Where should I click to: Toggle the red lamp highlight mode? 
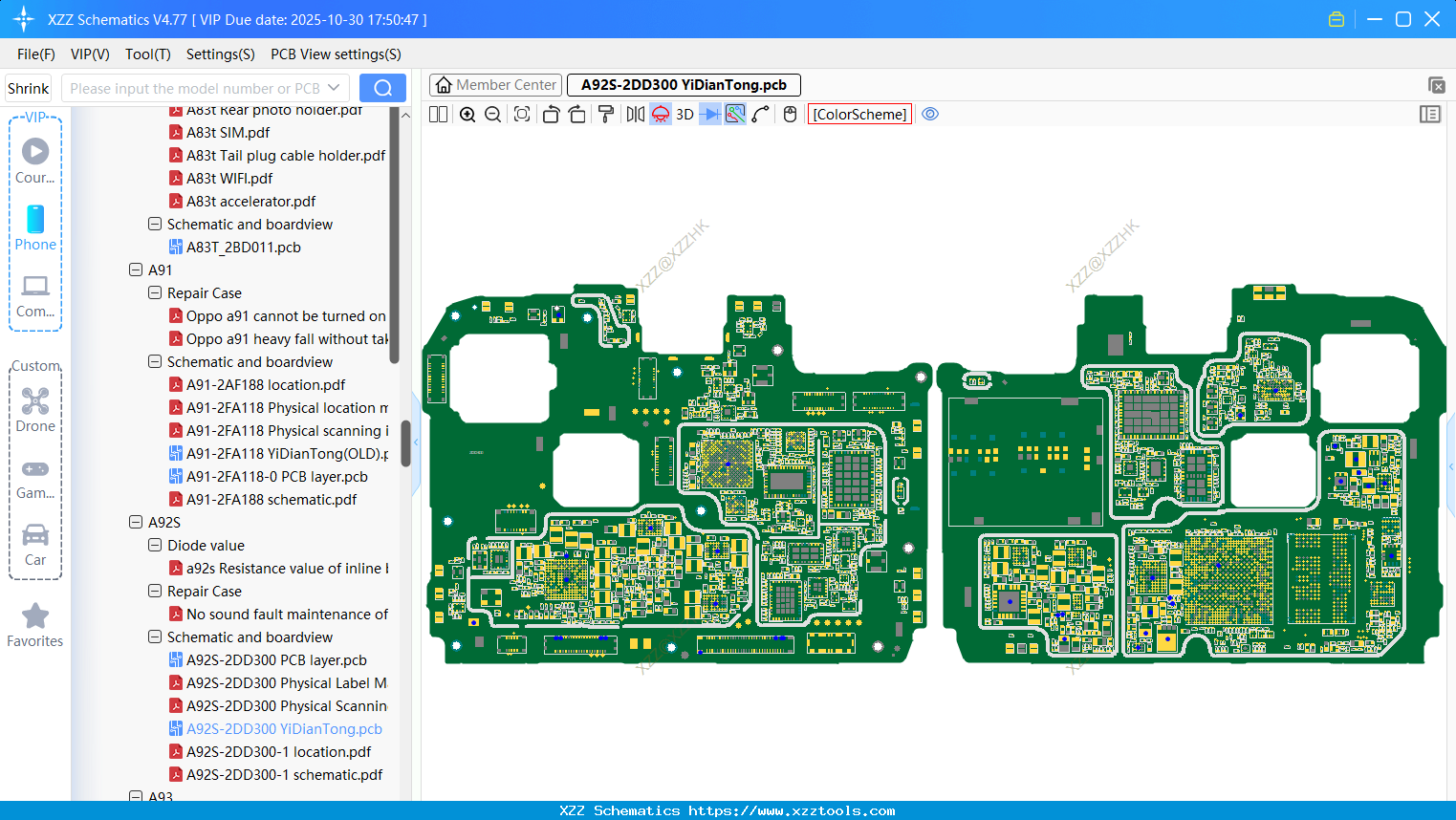pyautogui.click(x=660, y=114)
